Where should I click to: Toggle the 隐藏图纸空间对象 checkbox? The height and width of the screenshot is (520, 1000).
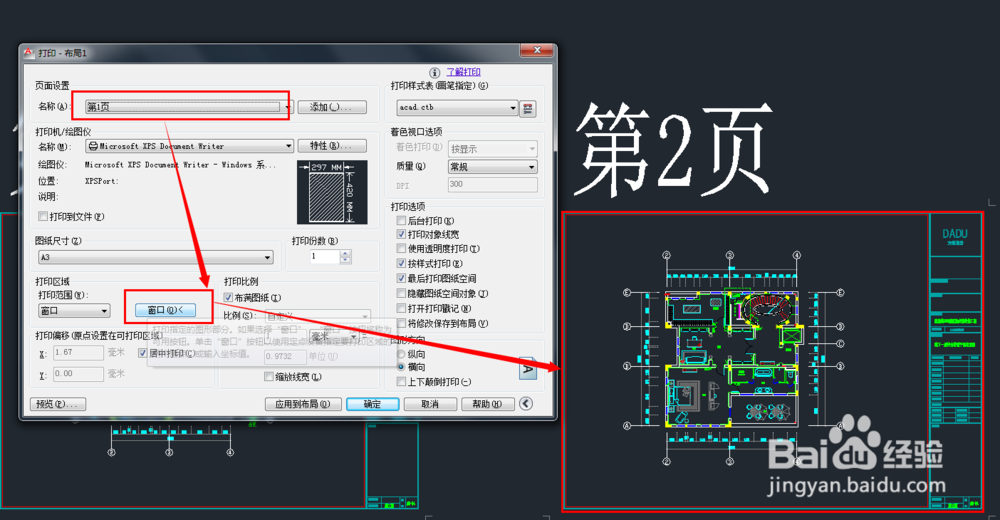click(401, 293)
